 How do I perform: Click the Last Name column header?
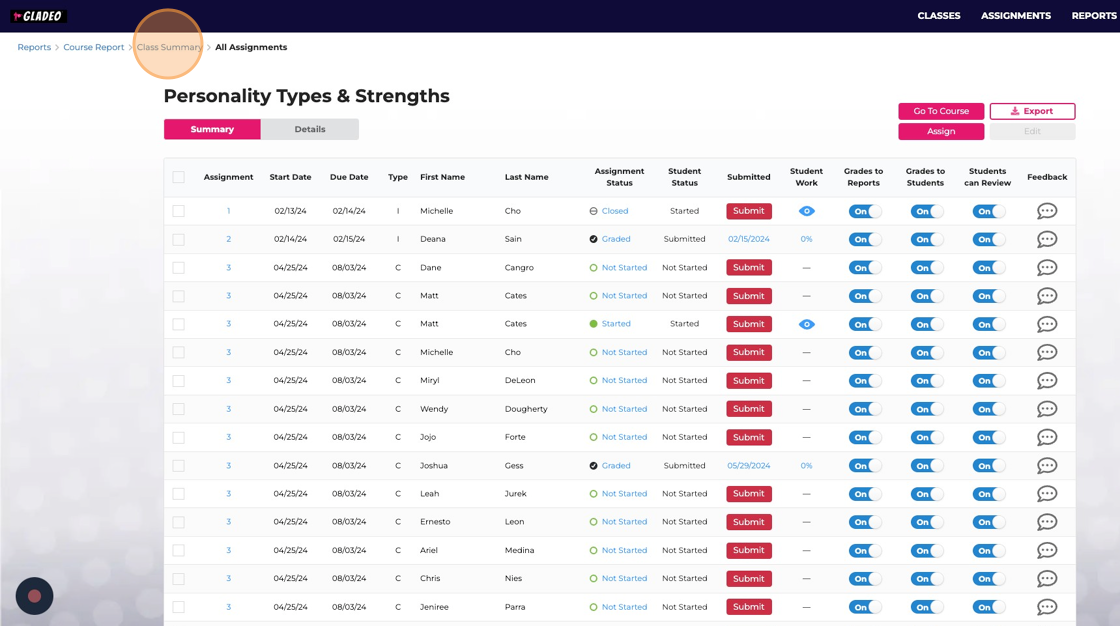pyautogui.click(x=526, y=177)
